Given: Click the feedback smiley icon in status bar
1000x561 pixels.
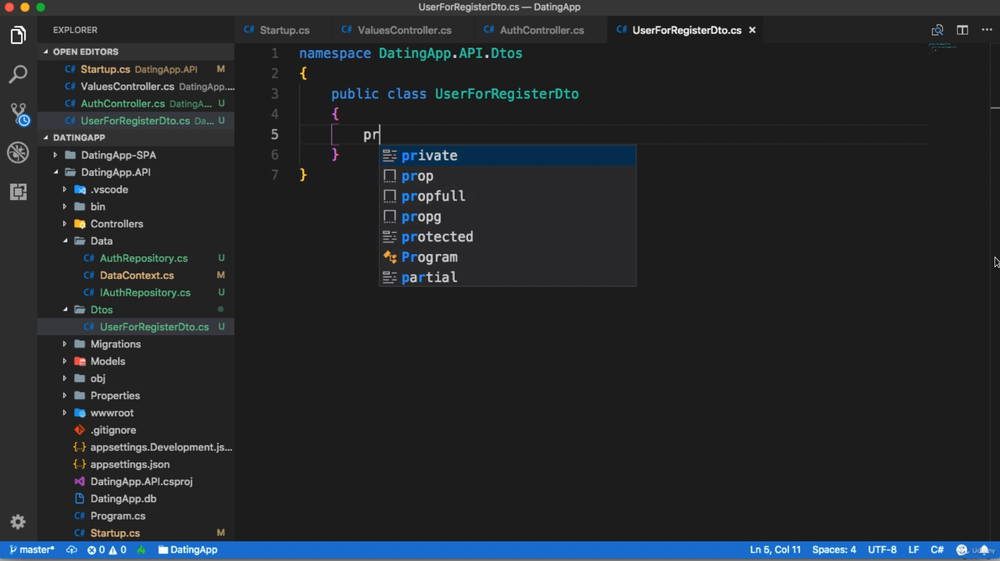Looking at the screenshot, I should (962, 550).
